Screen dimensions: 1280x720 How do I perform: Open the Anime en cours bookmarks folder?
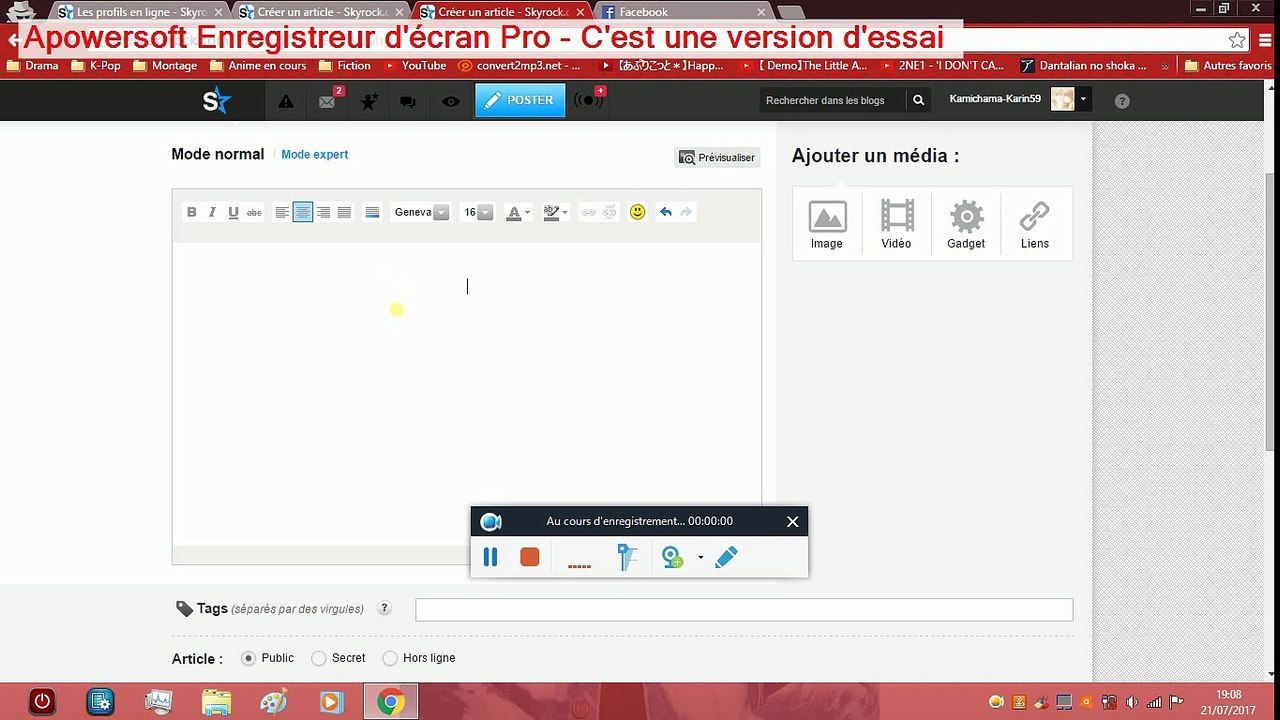click(258, 66)
